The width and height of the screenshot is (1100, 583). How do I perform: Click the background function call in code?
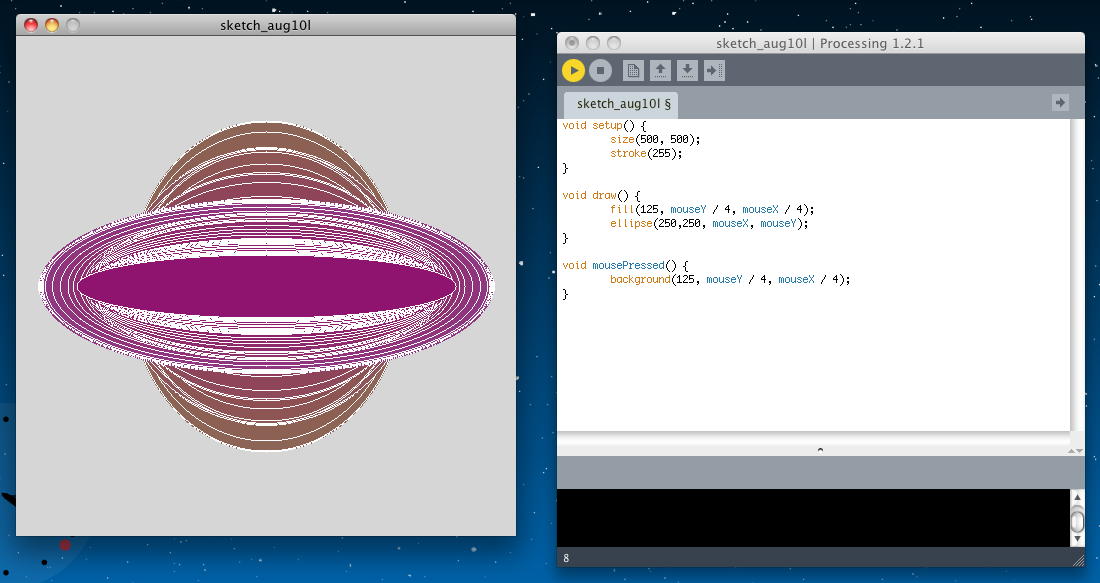(x=640, y=280)
